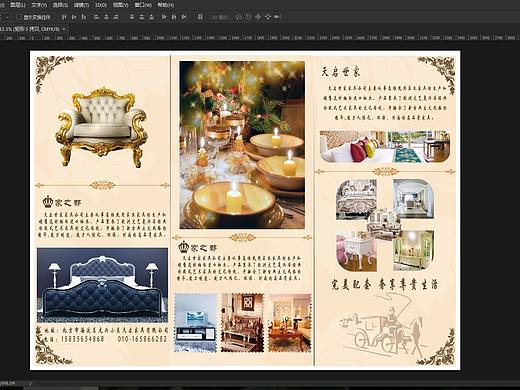
Task: Click the distribute top edges icon
Action: (132, 17)
